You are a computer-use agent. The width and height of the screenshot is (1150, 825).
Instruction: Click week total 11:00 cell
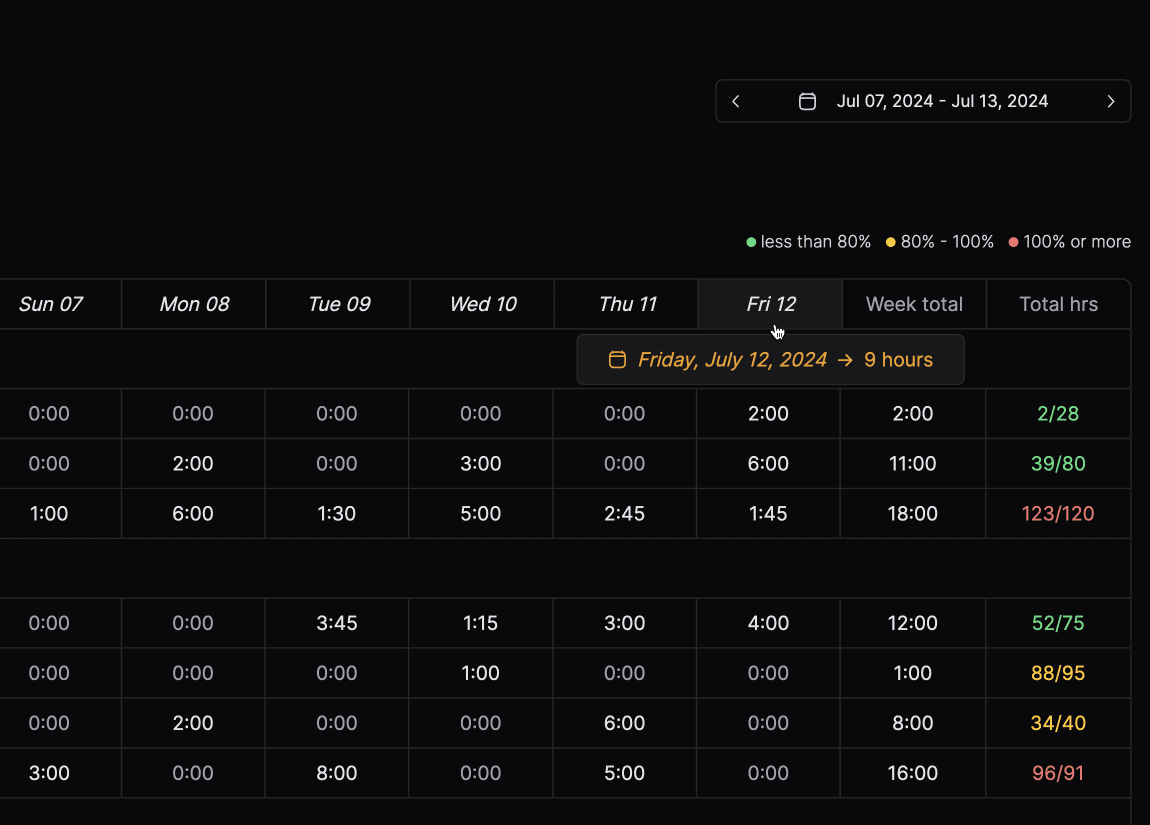912,463
